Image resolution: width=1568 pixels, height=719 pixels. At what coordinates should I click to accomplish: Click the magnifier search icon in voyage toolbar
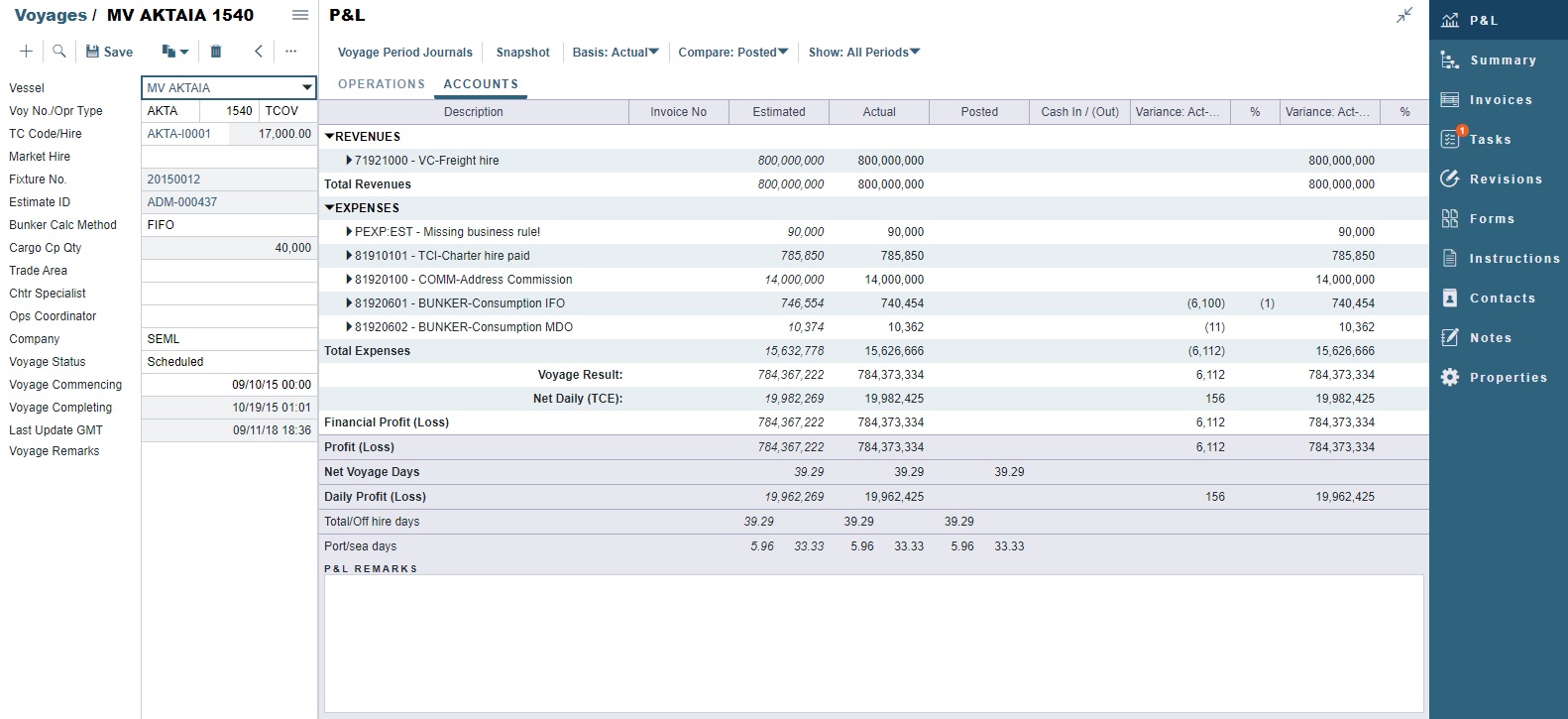(x=59, y=52)
